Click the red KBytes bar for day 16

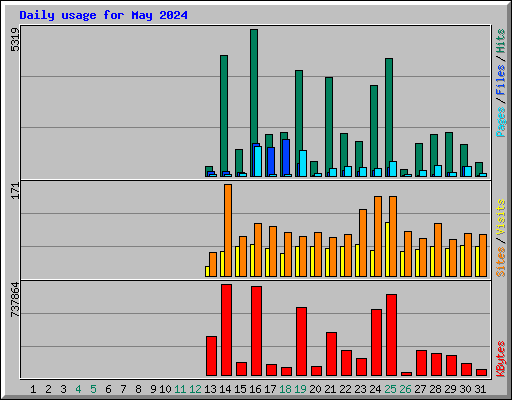[257, 331]
